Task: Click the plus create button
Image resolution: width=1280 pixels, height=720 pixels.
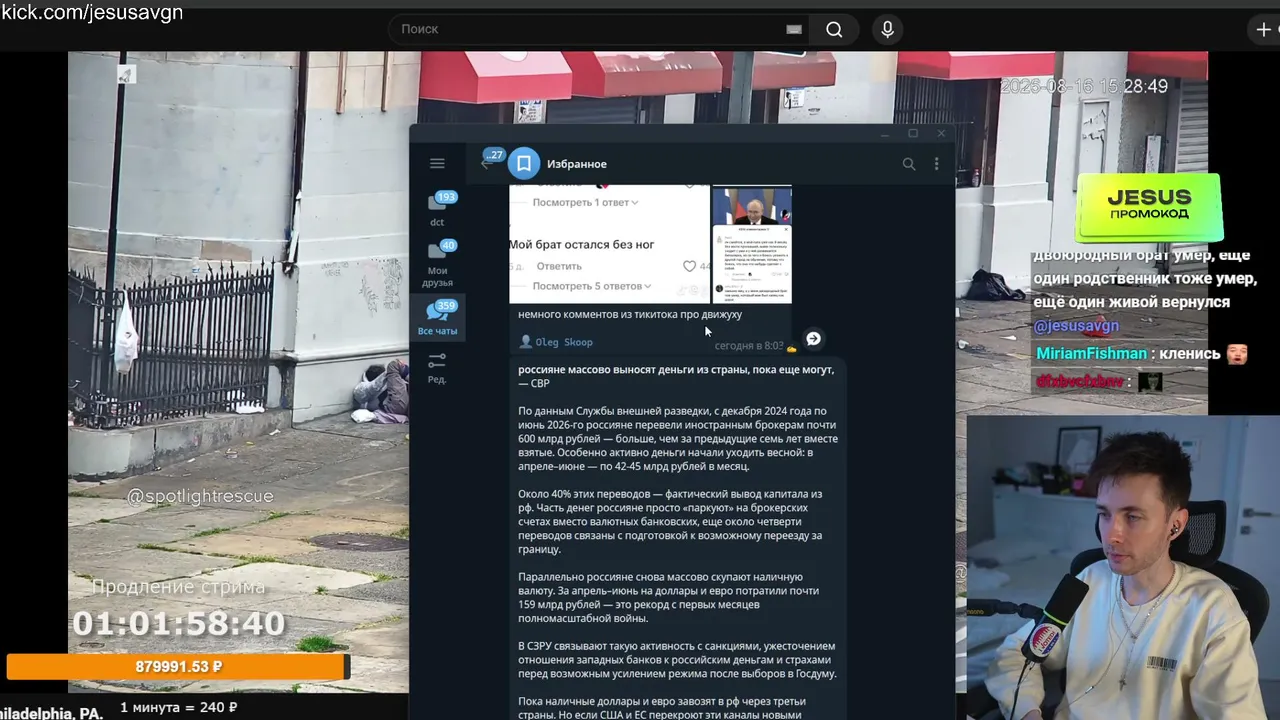Action: point(1263,29)
